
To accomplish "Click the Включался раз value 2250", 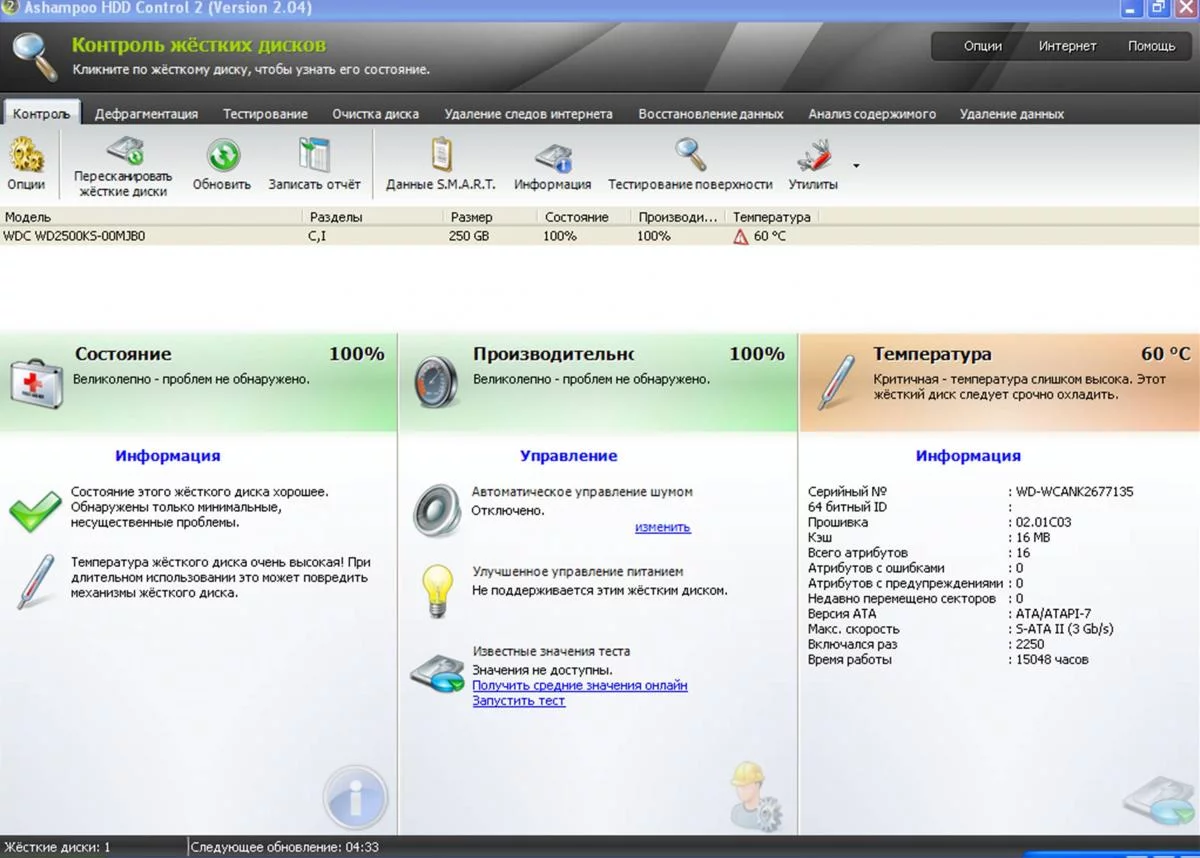I will 1030,644.
